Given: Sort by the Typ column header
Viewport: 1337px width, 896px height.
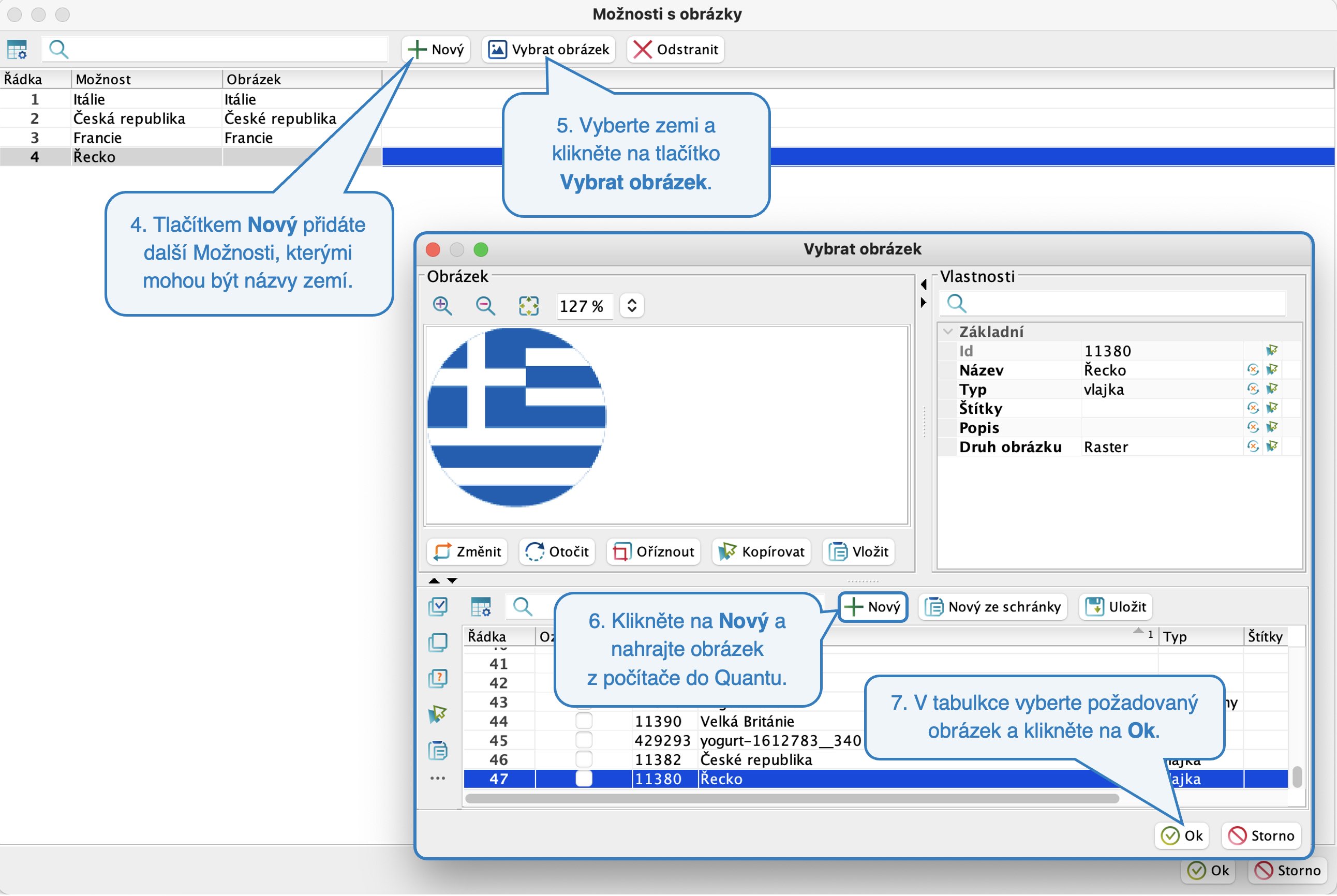Looking at the screenshot, I should (1201, 637).
